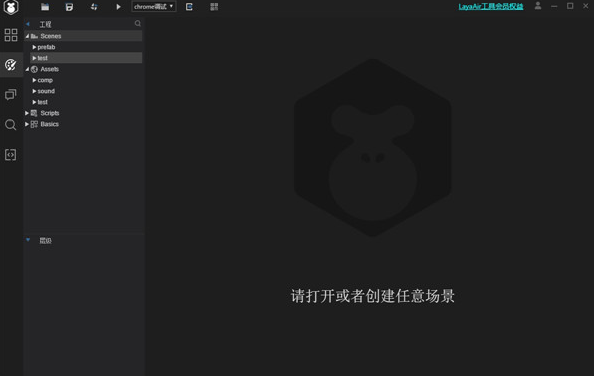This screenshot has height=376, width=594.
Task: Select the Scenes folder row
Action: click(x=83, y=36)
